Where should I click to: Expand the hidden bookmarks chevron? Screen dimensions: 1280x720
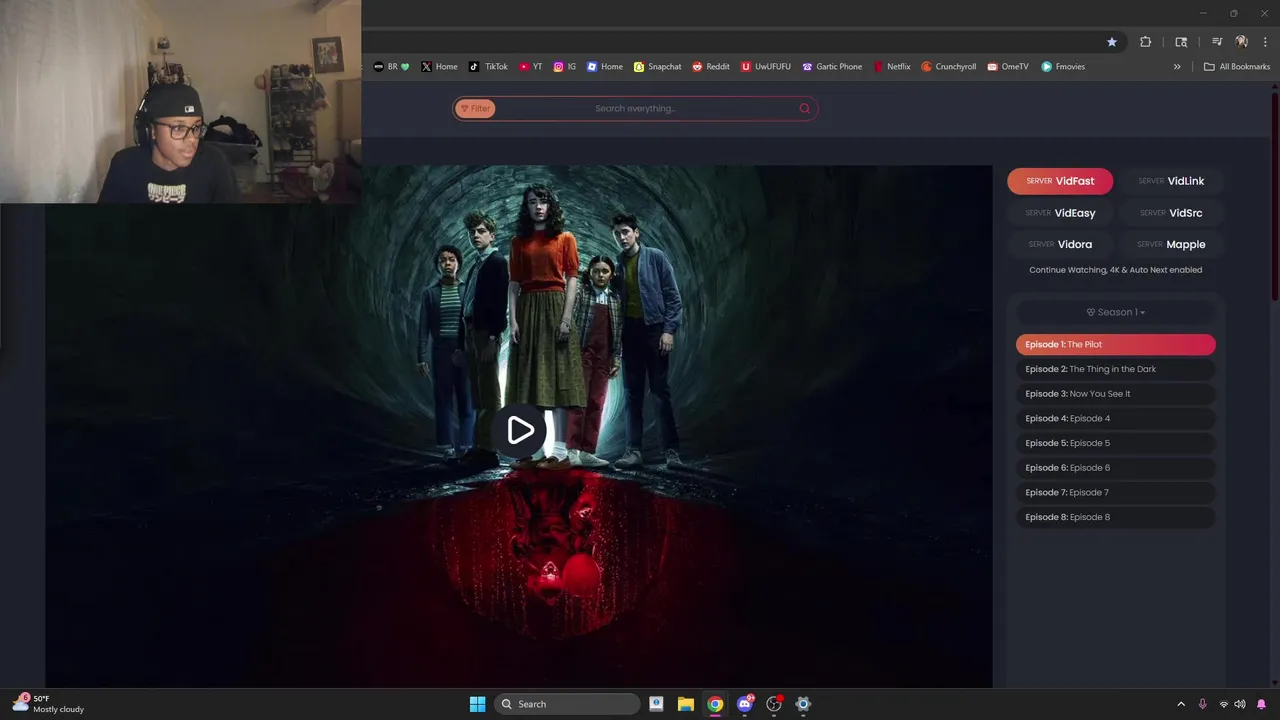pyautogui.click(x=1177, y=67)
